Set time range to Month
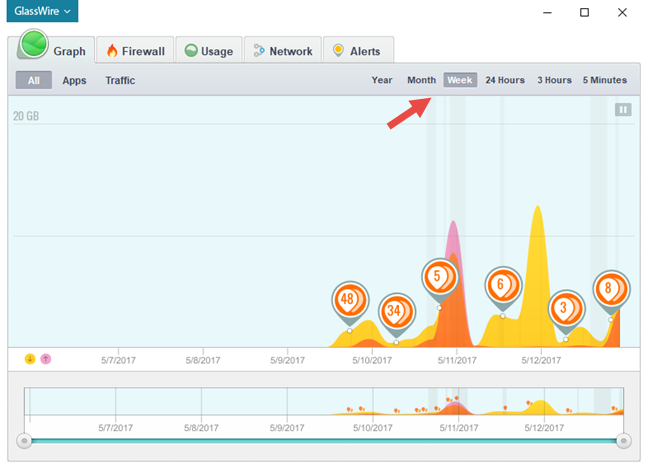The height and width of the screenshot is (469, 648). tap(422, 80)
